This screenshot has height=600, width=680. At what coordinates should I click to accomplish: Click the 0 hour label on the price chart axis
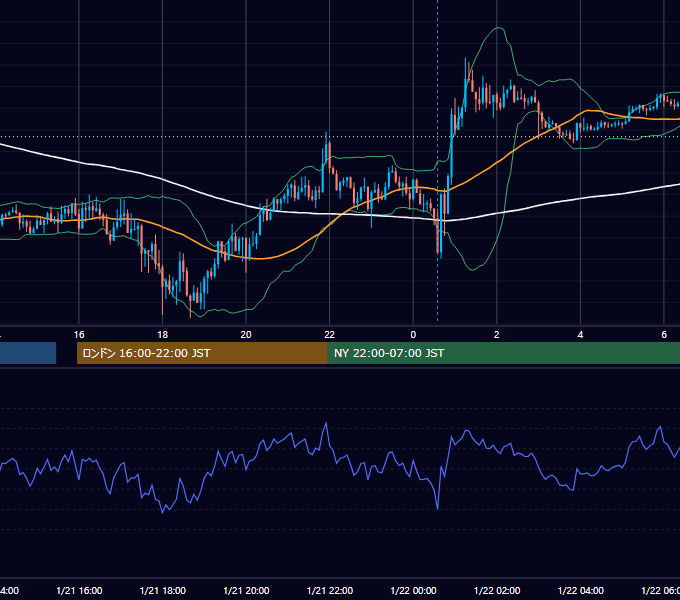tap(413, 335)
